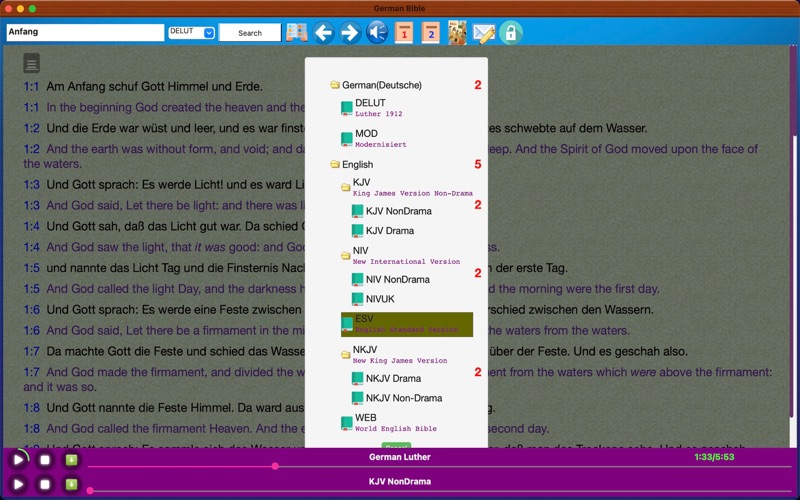
Task: Click the MOD book icon in list
Action: (346, 139)
